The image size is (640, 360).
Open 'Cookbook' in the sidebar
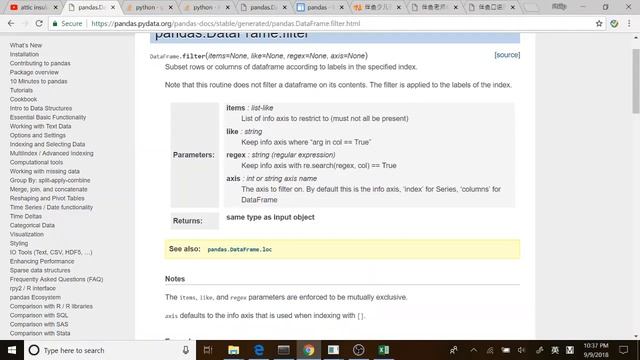[x=23, y=99]
